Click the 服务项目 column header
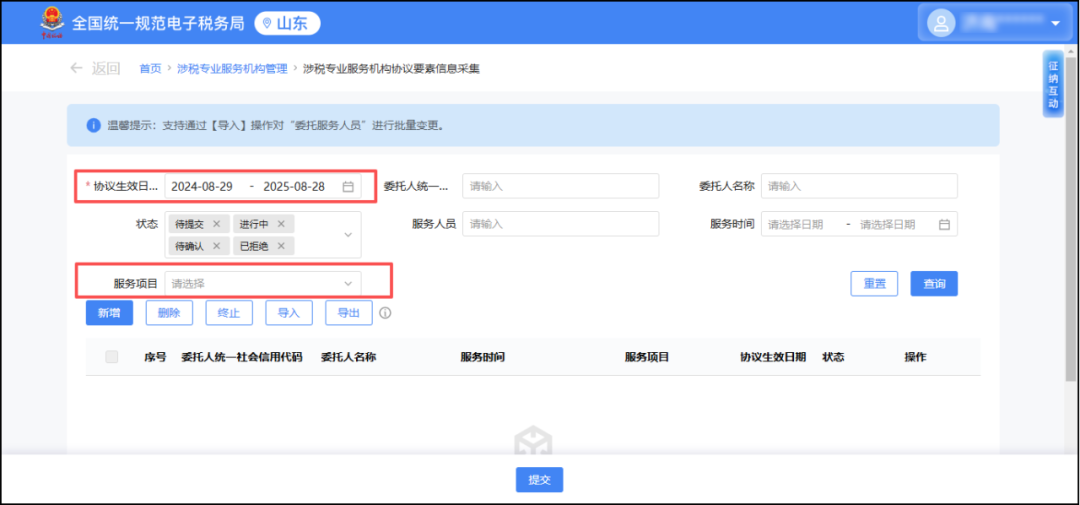This screenshot has width=1080, height=505. [x=647, y=357]
